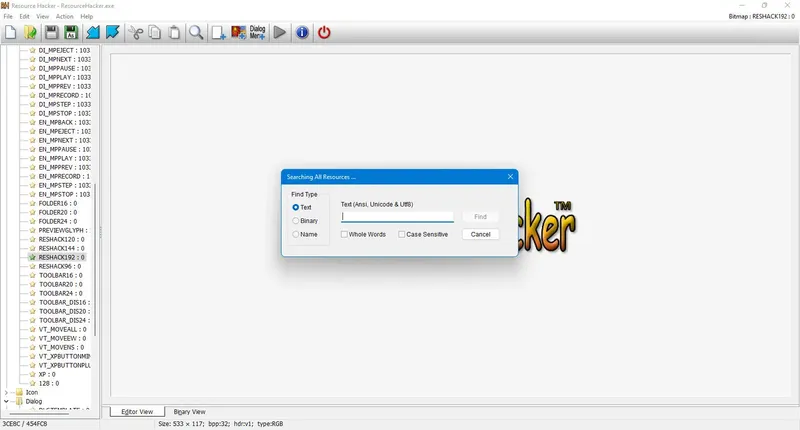Select the Name find type radio
This screenshot has height=430, width=800.
(x=295, y=235)
